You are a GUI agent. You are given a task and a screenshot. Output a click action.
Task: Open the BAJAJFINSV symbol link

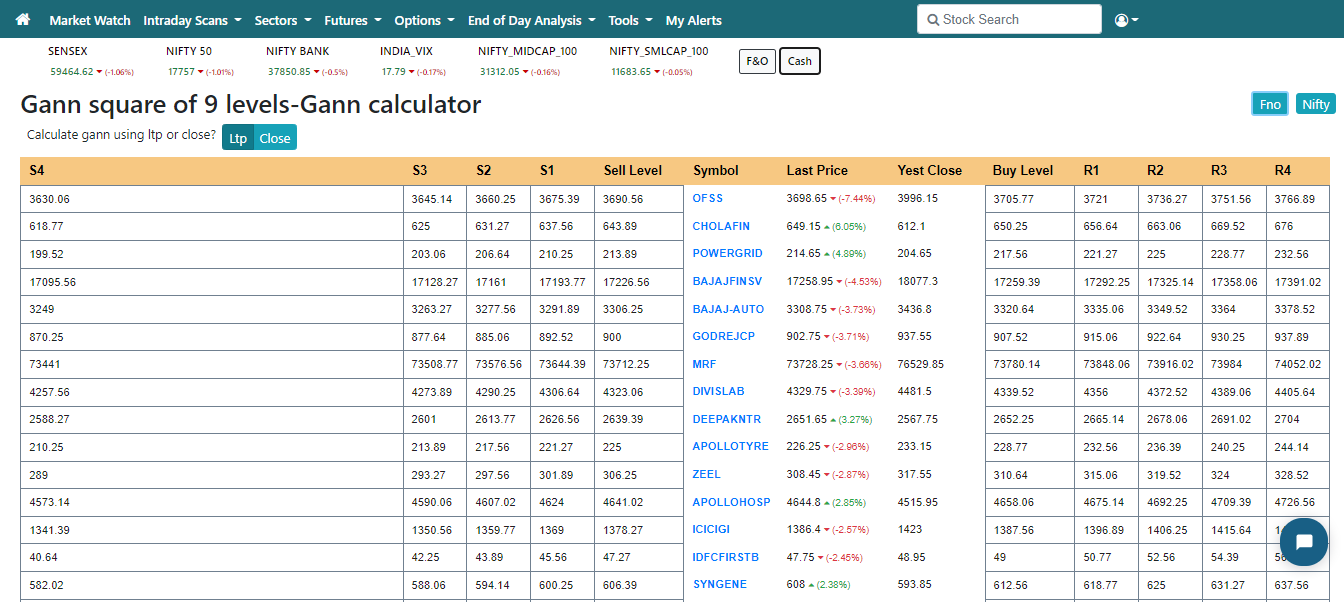(727, 281)
